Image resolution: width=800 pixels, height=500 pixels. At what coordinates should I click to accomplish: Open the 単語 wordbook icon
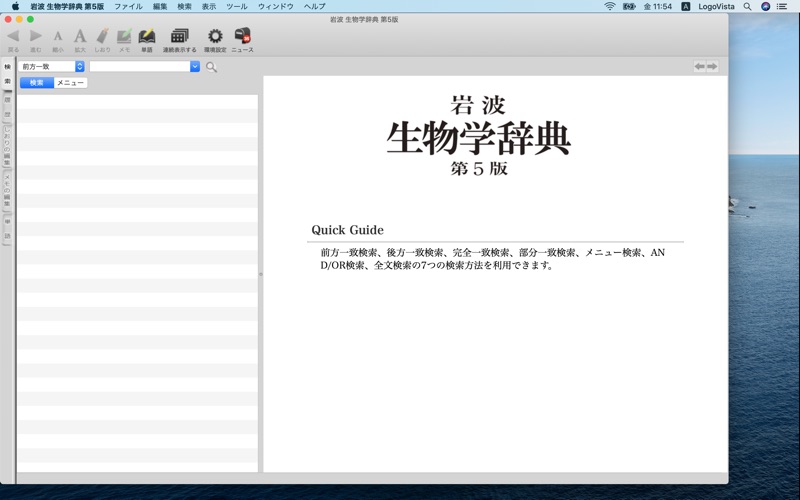click(147, 40)
